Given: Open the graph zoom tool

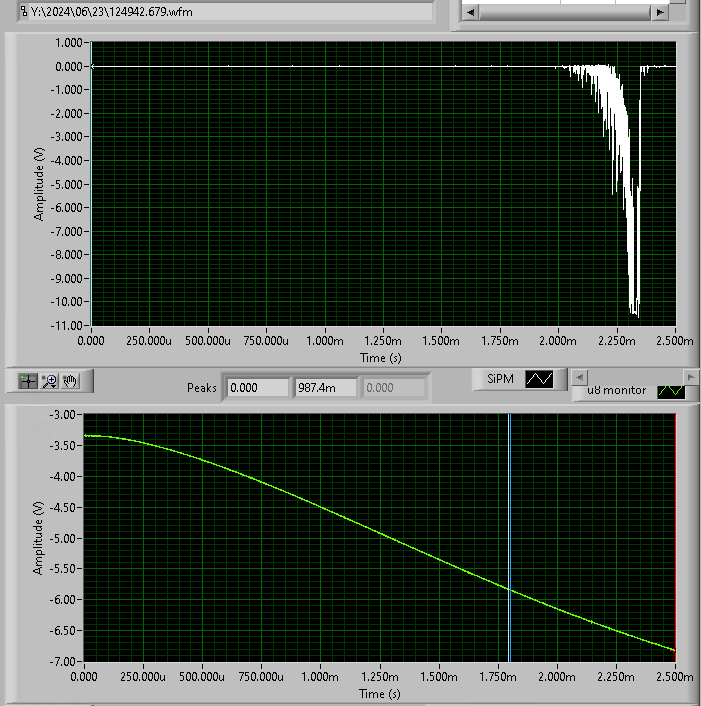Looking at the screenshot, I should click(50, 381).
